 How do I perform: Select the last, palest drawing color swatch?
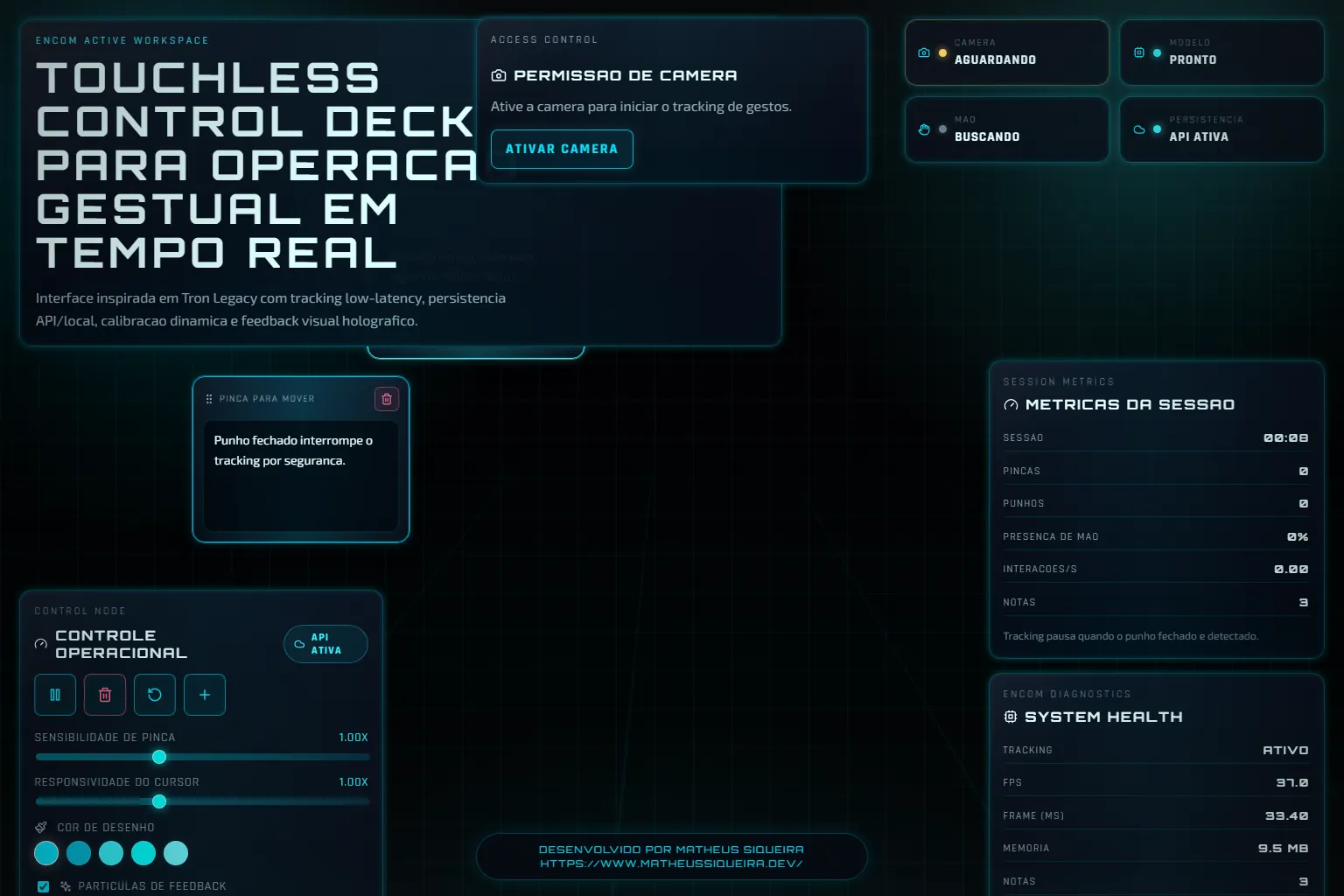click(176, 853)
